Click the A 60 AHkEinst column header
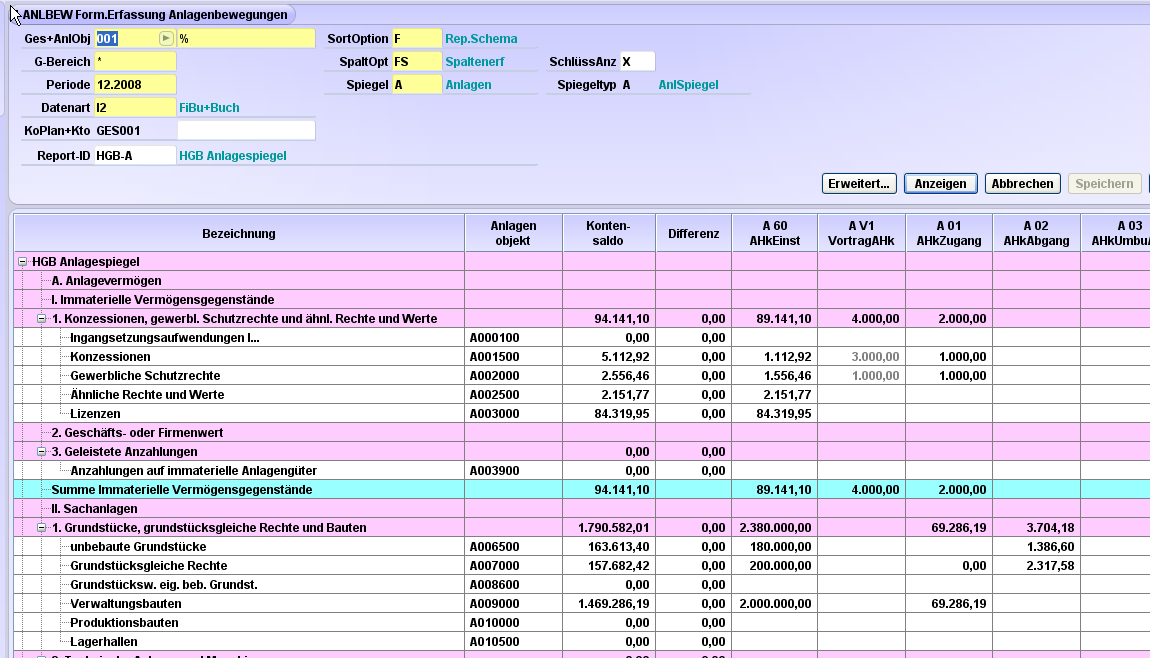The width and height of the screenshot is (1150, 658). 774,233
